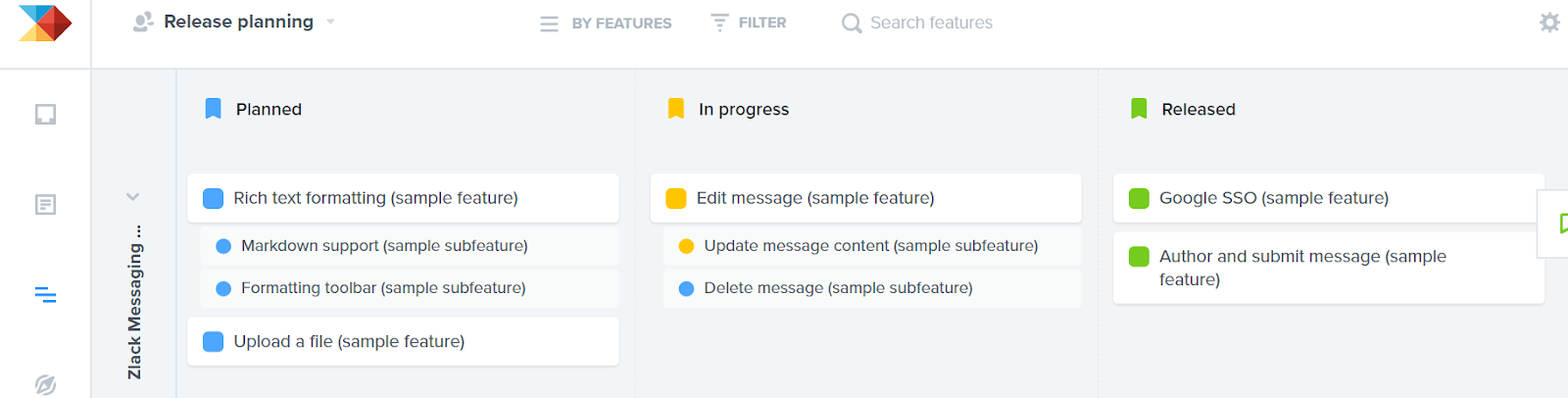Select the Planned column header
This screenshot has height=398, width=1568.
269,110
